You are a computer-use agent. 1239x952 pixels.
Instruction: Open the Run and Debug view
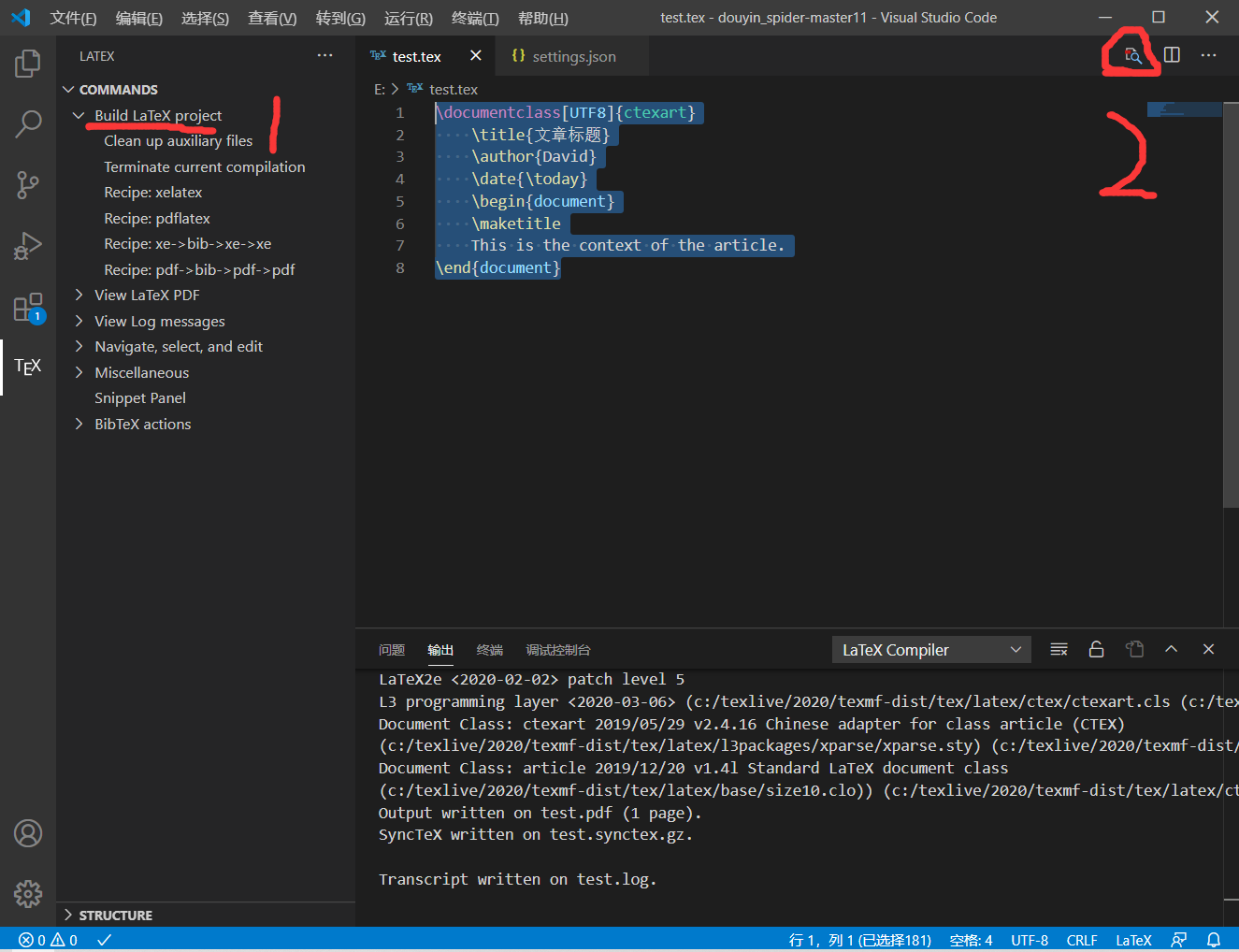[27, 246]
